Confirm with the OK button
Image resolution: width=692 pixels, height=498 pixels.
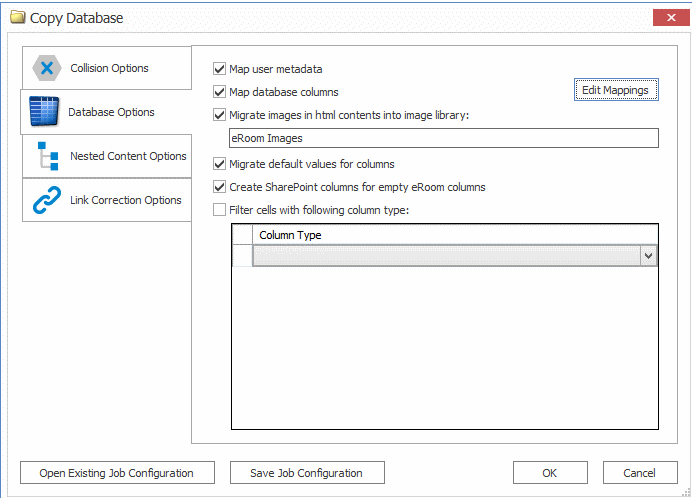[x=550, y=473]
